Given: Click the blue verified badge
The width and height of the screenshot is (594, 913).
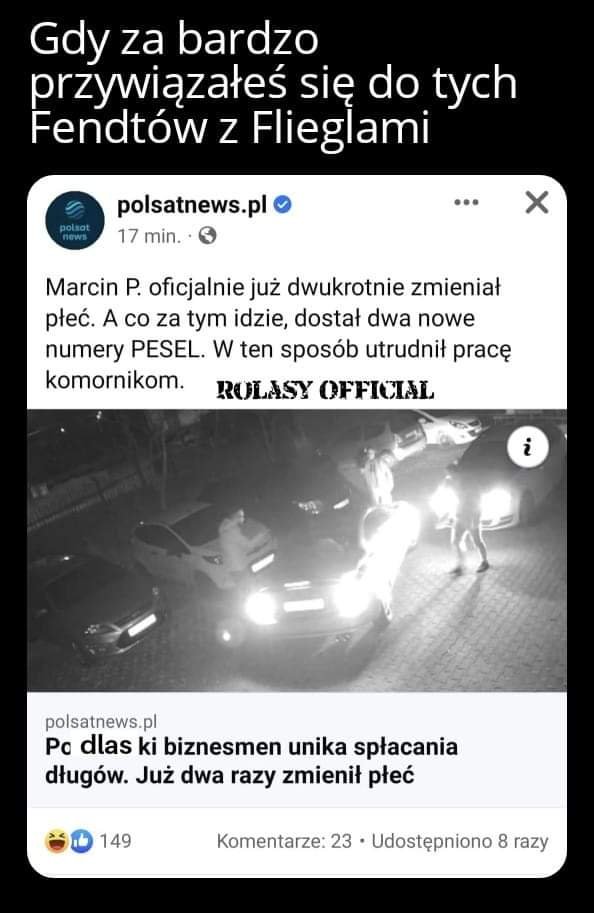Looking at the screenshot, I should pos(282,205).
